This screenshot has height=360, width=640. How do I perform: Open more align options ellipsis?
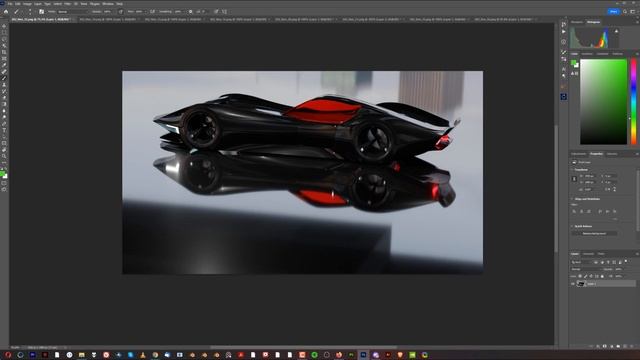615,219
